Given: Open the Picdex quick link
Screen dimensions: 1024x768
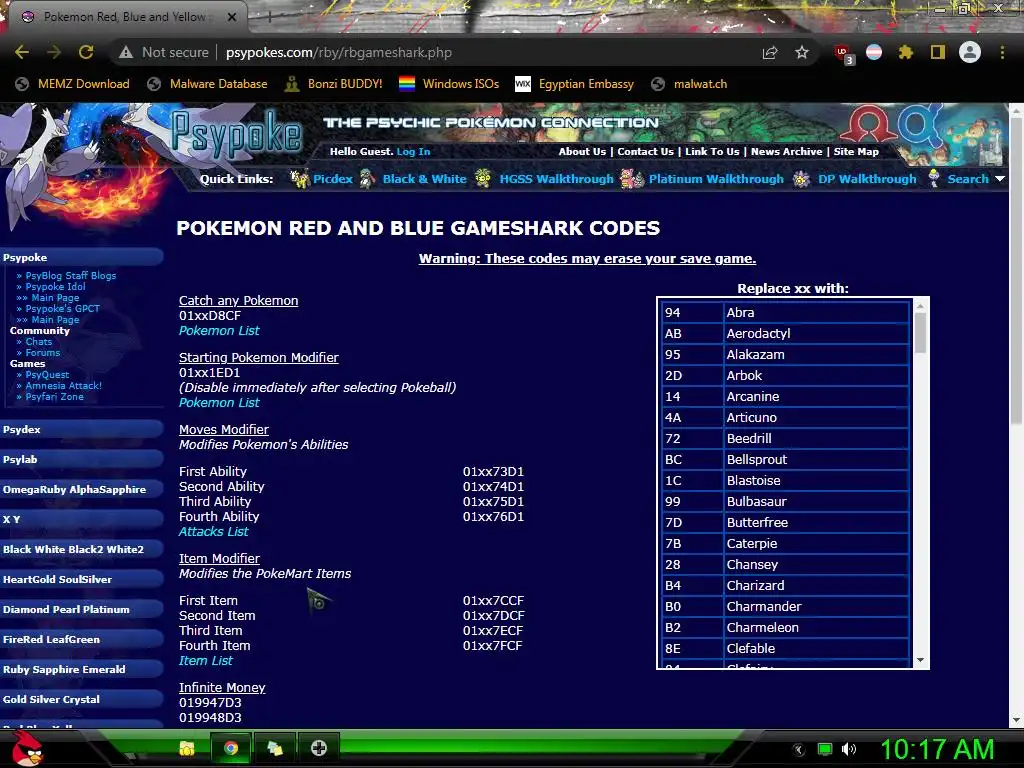Looking at the screenshot, I should (x=332, y=179).
